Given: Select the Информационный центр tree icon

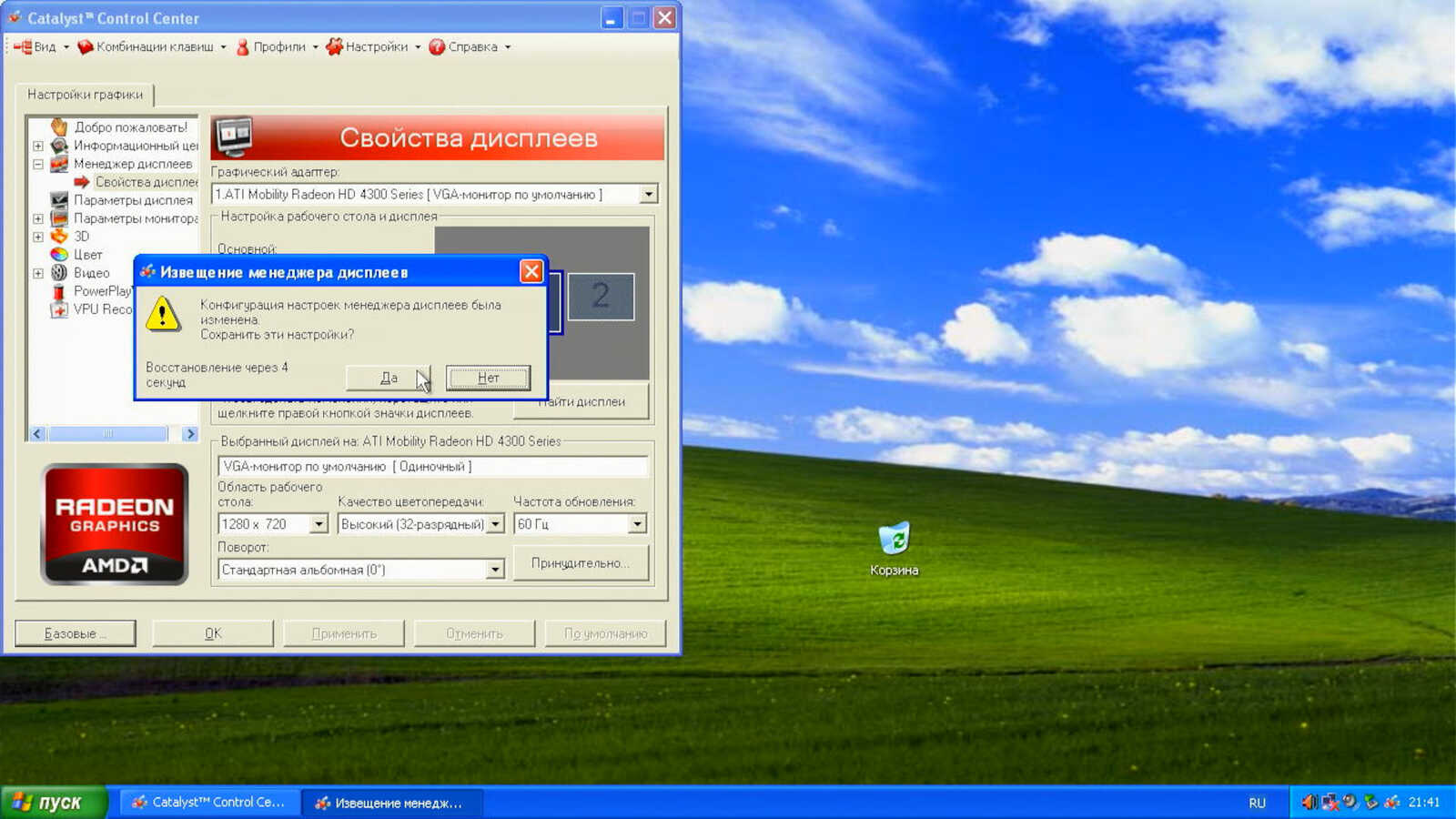Looking at the screenshot, I should click(x=59, y=146).
